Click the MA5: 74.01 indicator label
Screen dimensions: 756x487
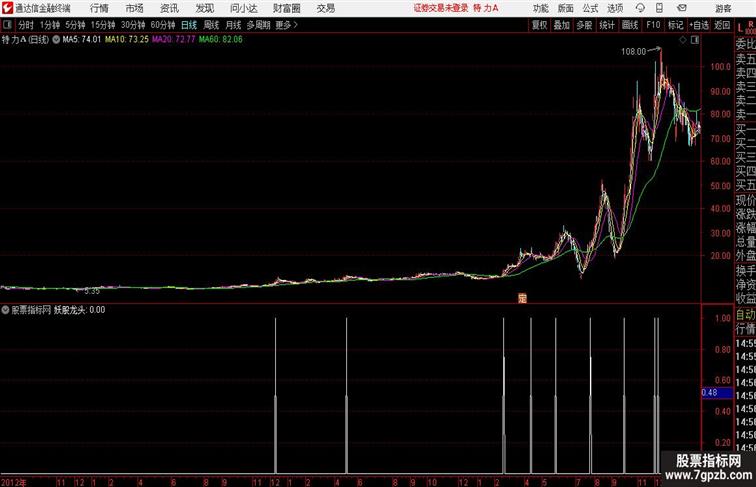point(82,40)
